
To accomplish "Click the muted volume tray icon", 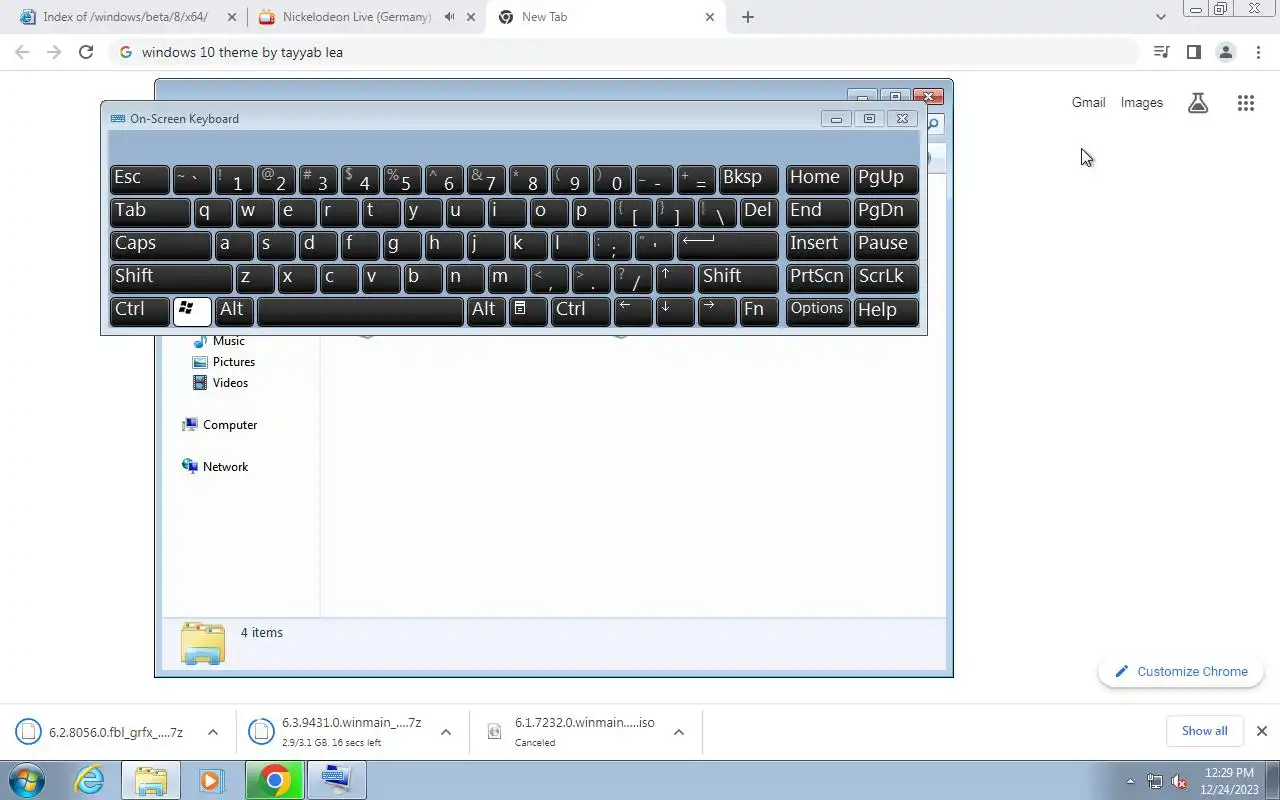I will [1180, 782].
